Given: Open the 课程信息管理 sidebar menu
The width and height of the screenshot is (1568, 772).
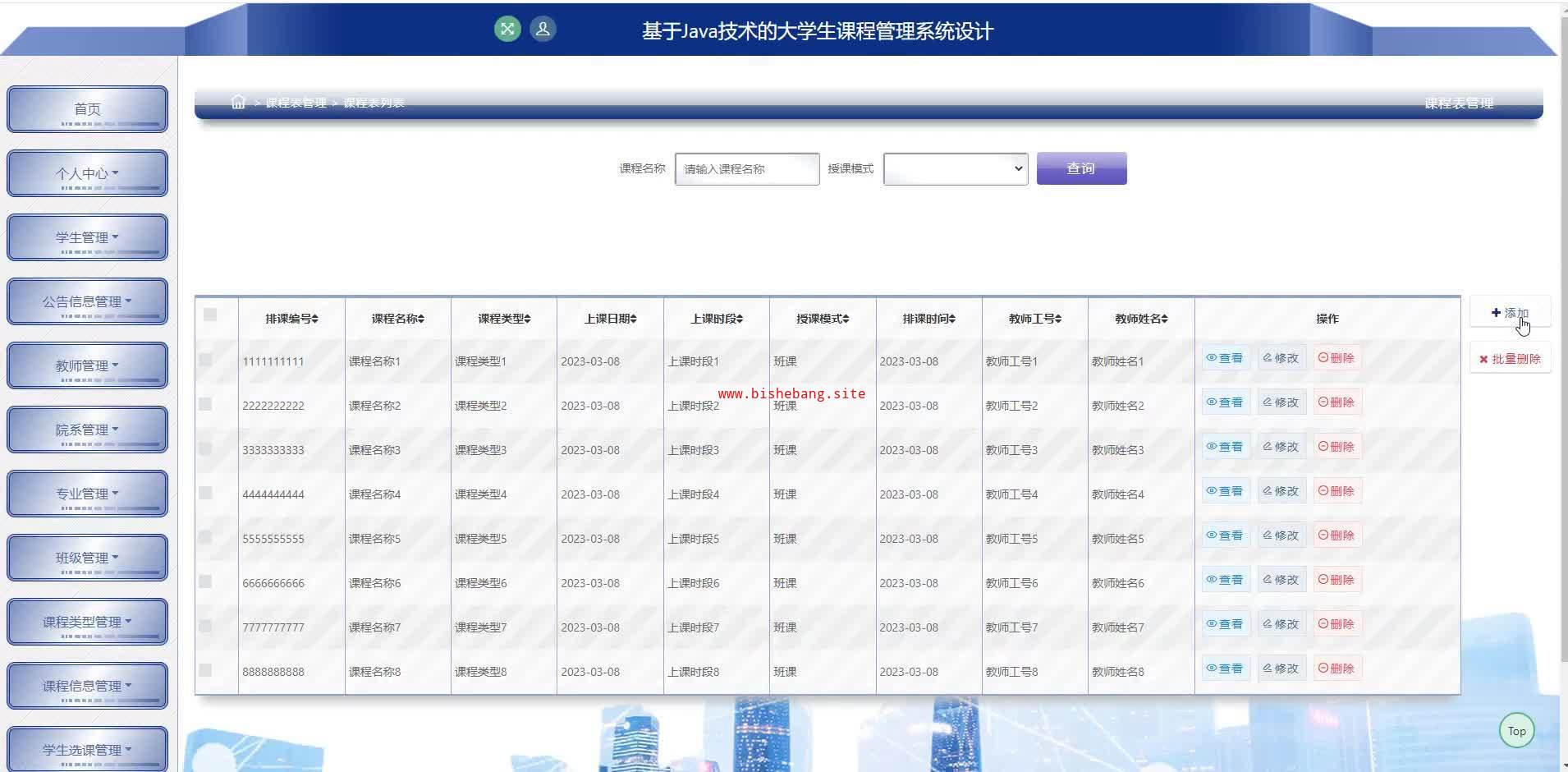Looking at the screenshot, I should point(87,686).
